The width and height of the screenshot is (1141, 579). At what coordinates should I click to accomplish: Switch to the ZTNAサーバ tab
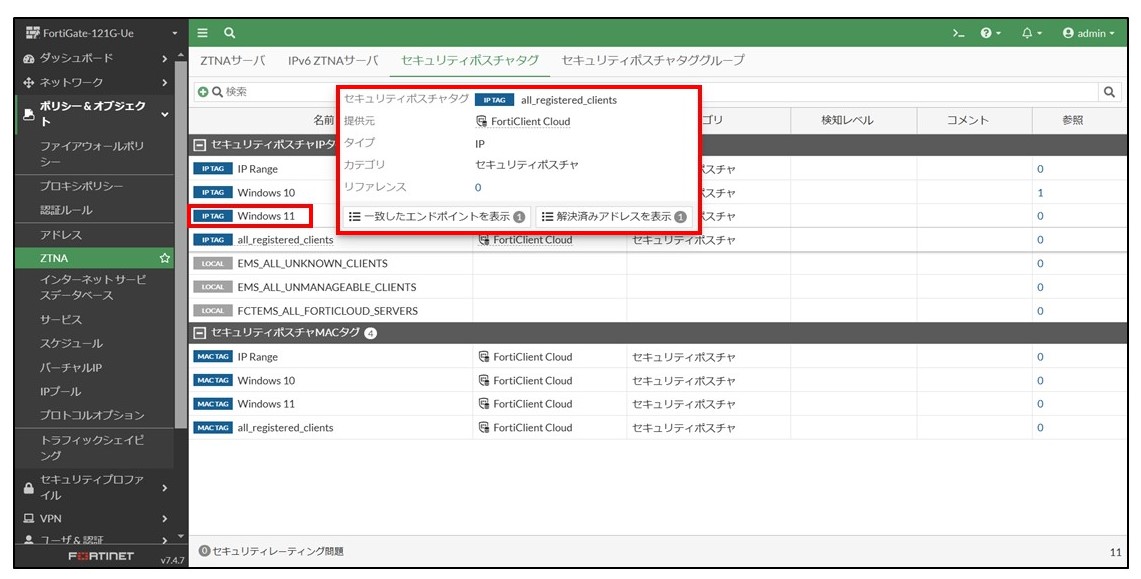[x=233, y=60]
